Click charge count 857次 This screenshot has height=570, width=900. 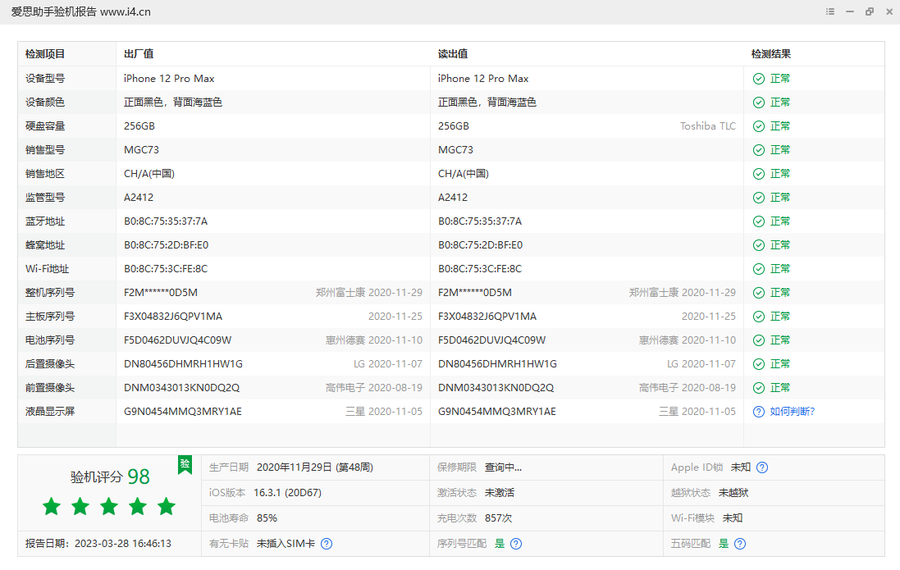498,518
